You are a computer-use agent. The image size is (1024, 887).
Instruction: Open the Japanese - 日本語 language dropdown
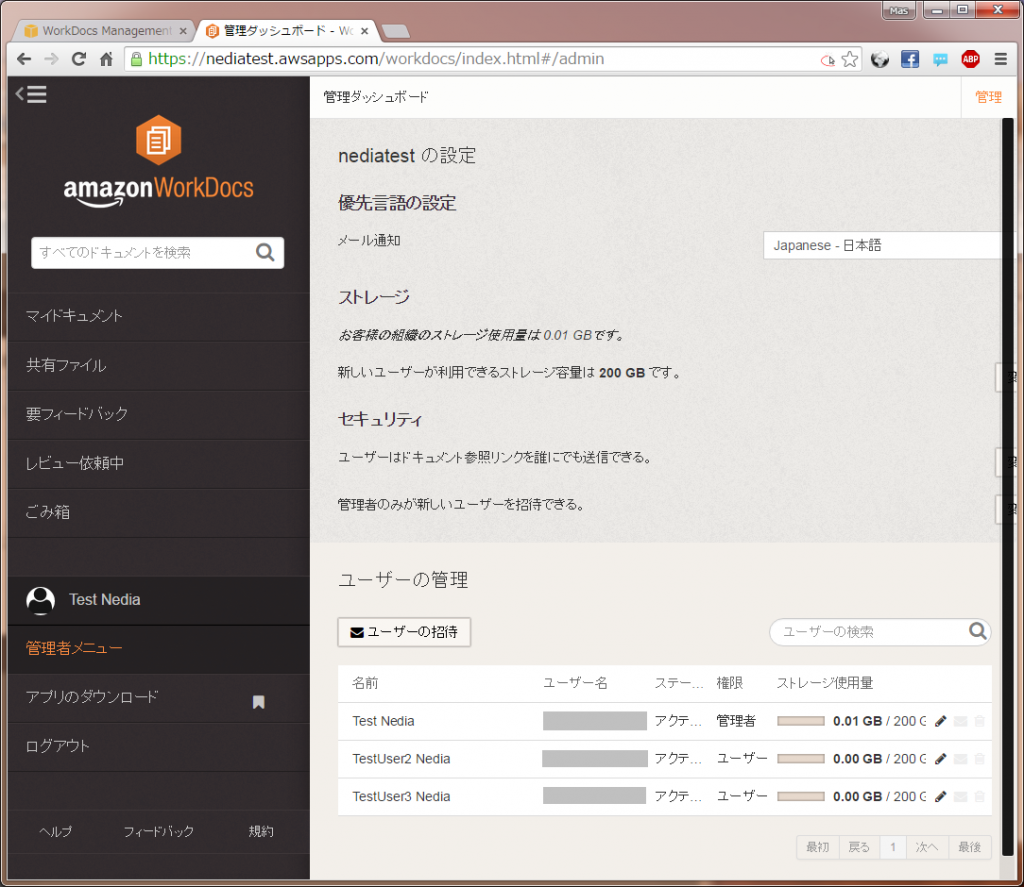(x=882, y=246)
